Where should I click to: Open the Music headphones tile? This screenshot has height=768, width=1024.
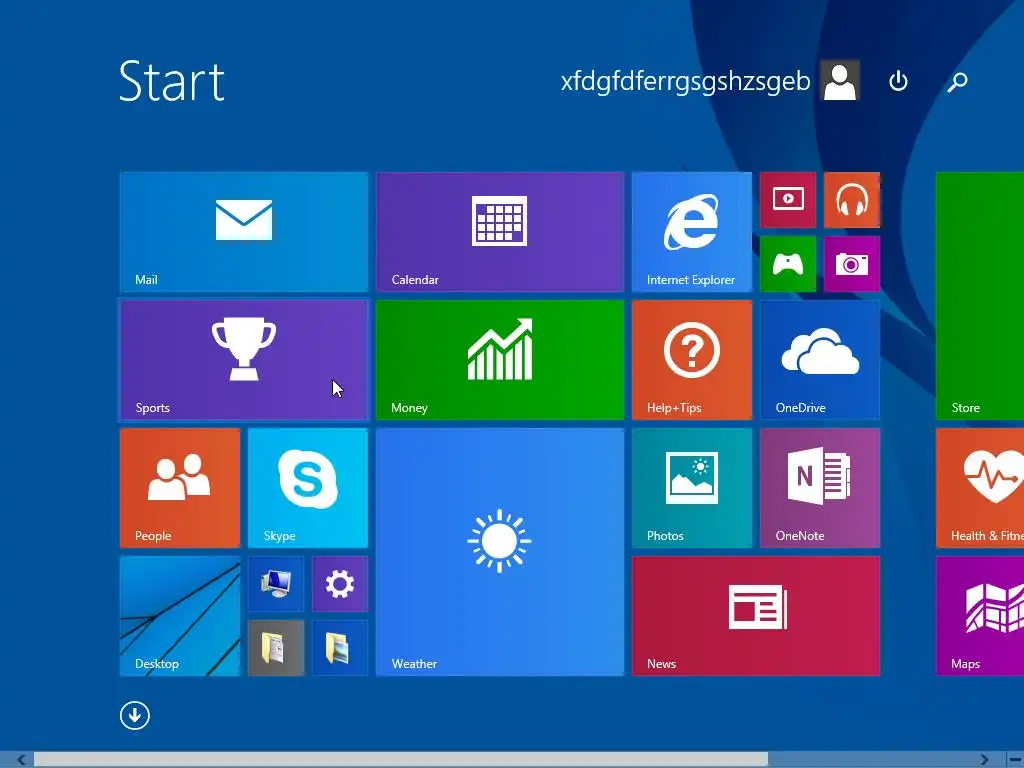tap(852, 200)
